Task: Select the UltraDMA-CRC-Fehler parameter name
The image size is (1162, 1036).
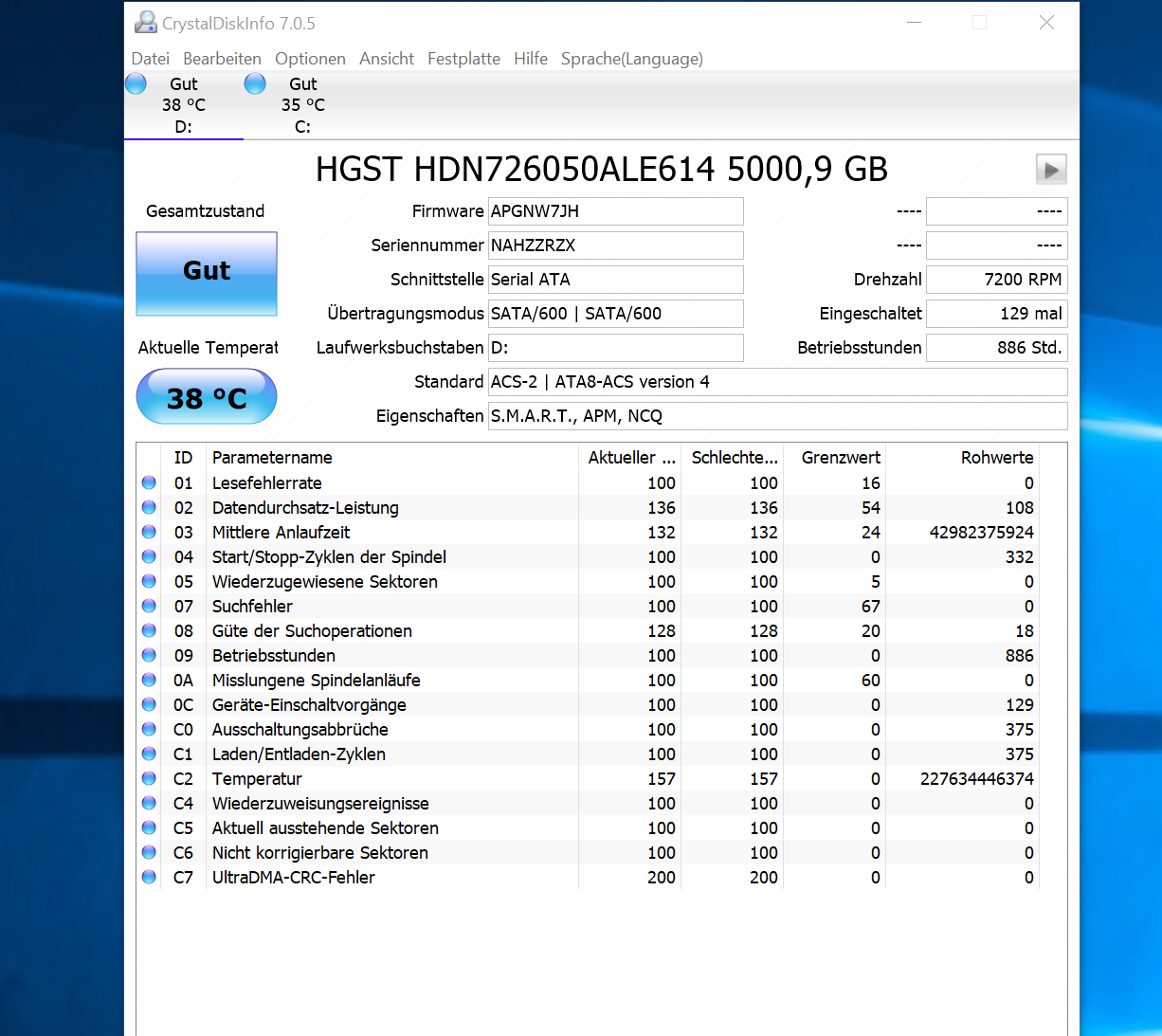Action: [294, 878]
